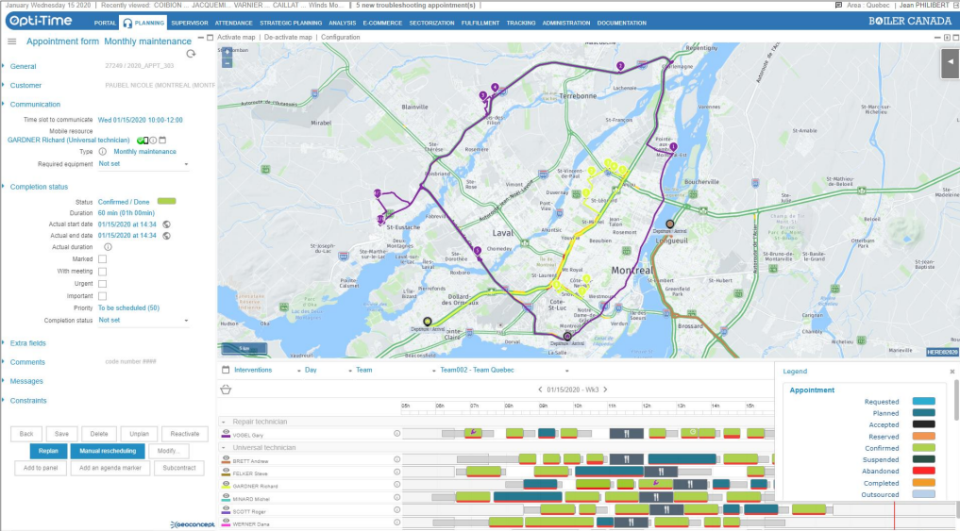
Task: Open info circle for VOGEL Gary row
Action: tap(397, 434)
